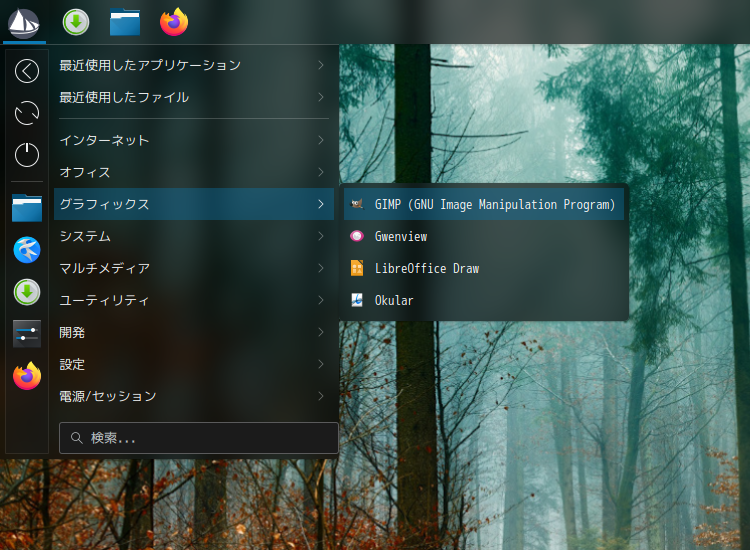Viewport: 750px width, 550px height.
Task: Launch LibreOffice Draw from the submenu
Action: point(484,268)
